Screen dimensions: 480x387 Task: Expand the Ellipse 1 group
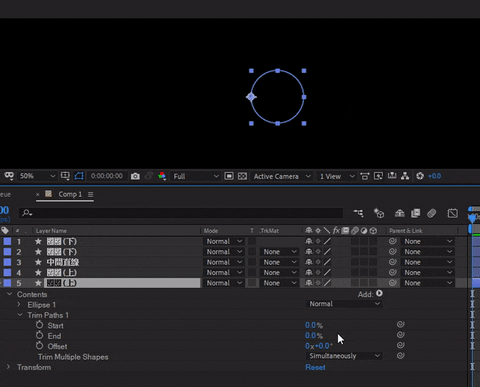[19, 304]
